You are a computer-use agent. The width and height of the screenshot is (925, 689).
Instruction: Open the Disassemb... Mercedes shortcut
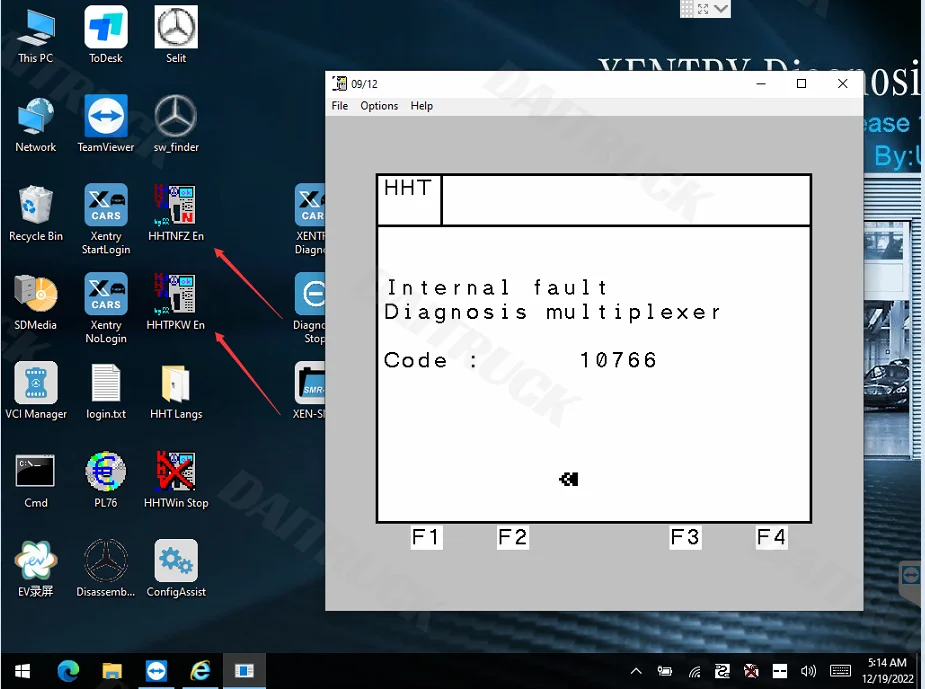pos(106,570)
